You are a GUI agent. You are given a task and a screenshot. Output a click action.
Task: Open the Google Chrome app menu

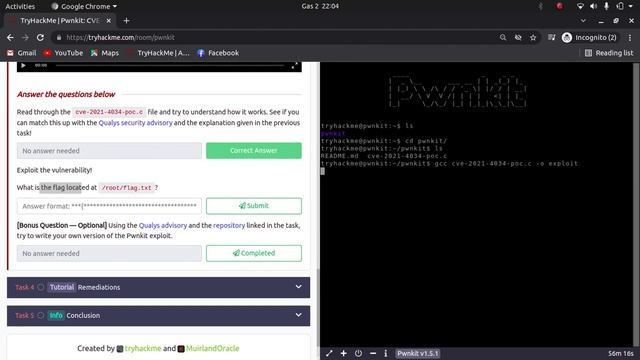click(84, 6)
